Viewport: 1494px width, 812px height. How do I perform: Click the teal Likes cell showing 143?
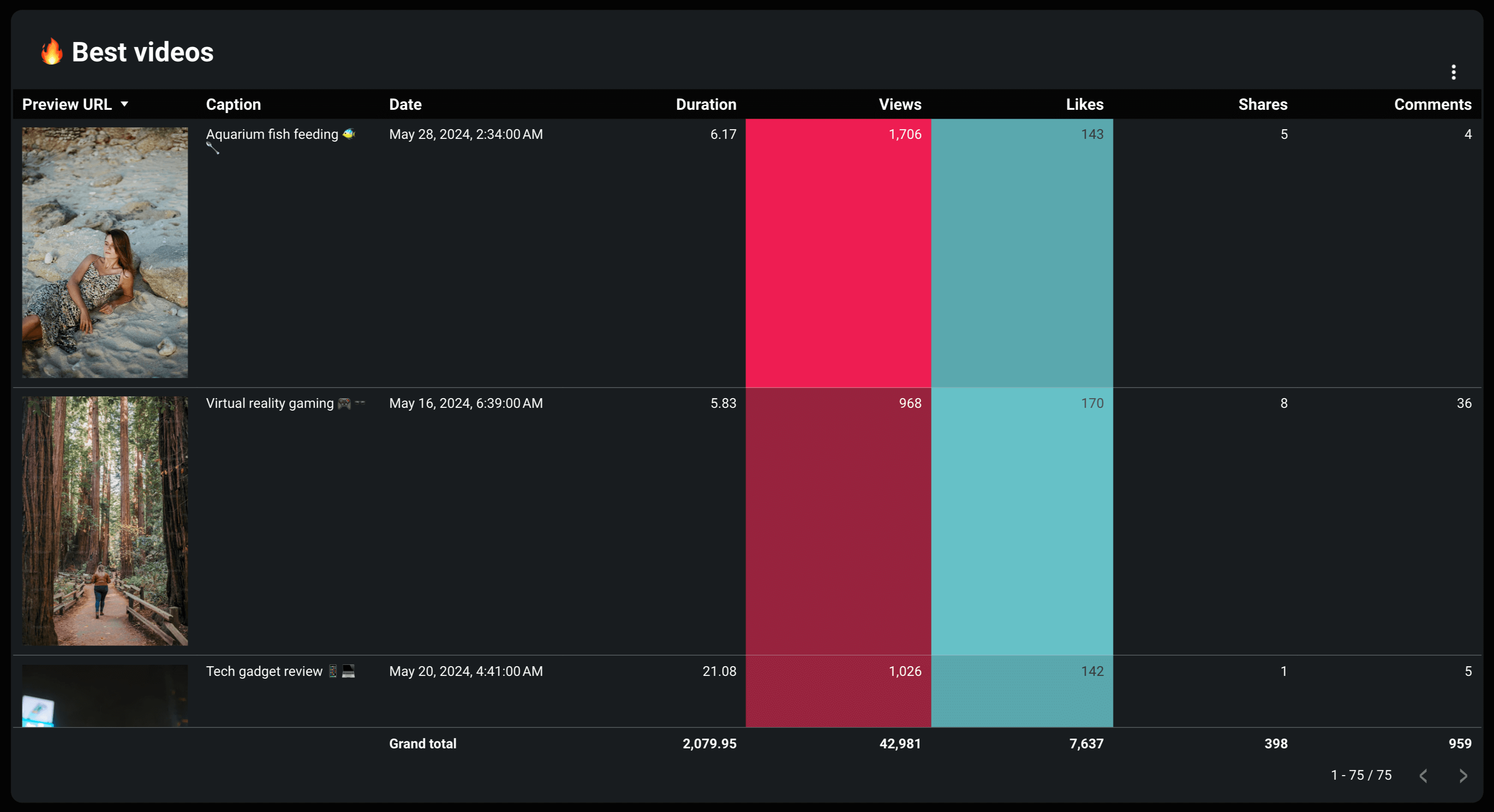pyautogui.click(x=1022, y=253)
